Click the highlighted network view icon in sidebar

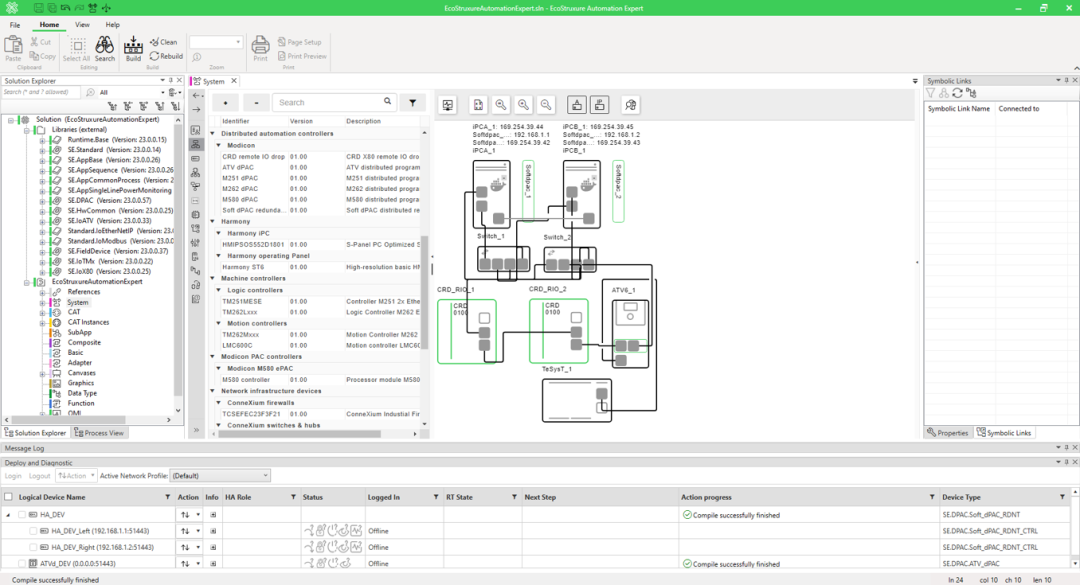pyautogui.click(x=196, y=145)
